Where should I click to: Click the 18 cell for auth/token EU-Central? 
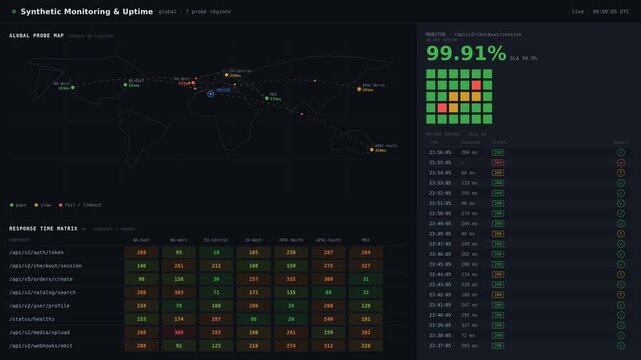216,253
